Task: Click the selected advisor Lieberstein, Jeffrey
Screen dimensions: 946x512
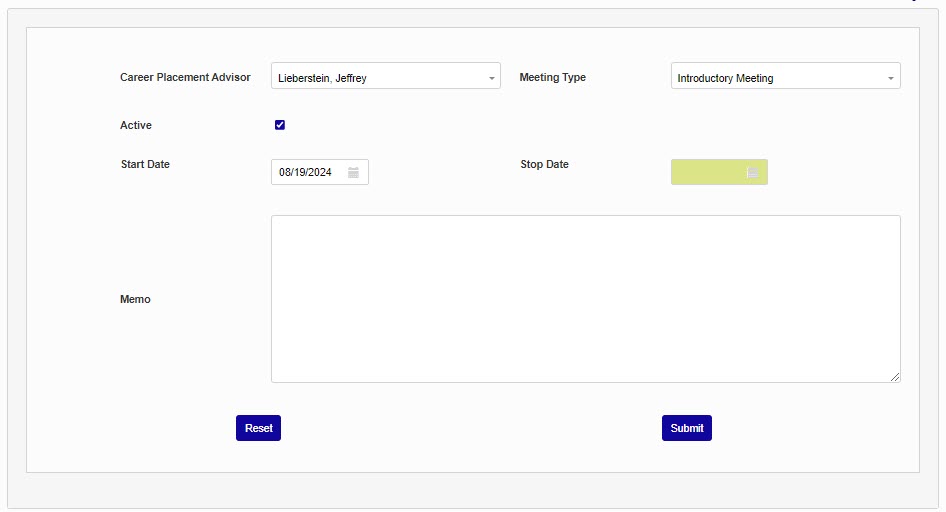Action: point(322,78)
